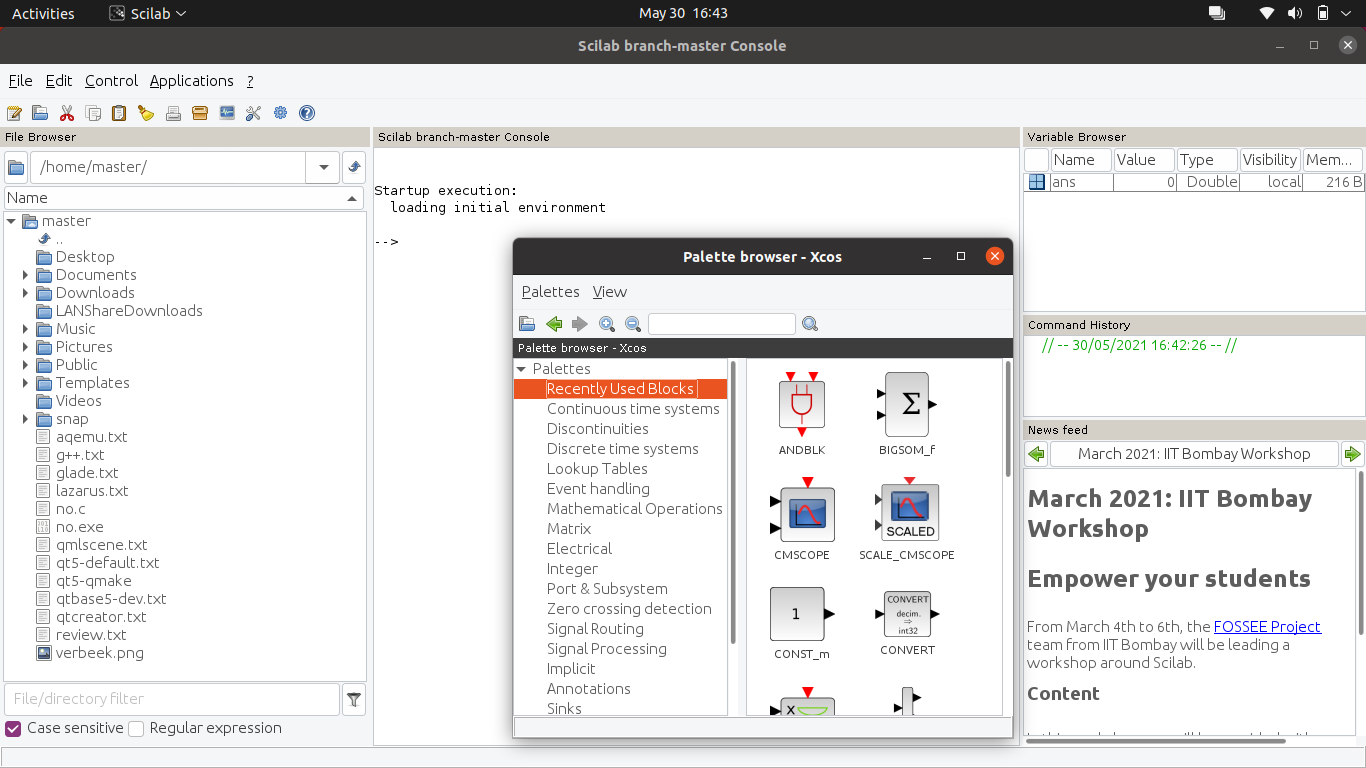Open the clock May 30 16:43
The height and width of the screenshot is (768, 1366).
point(683,14)
